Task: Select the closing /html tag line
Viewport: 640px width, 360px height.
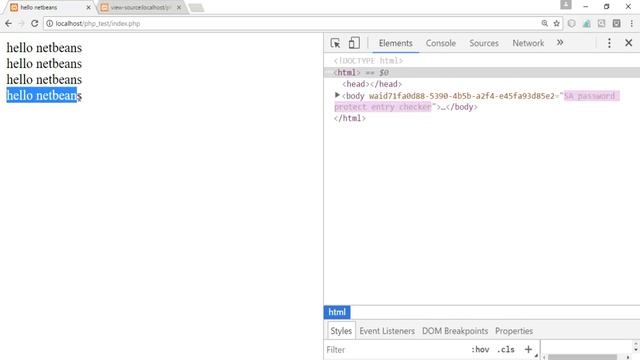Action: tap(350, 118)
